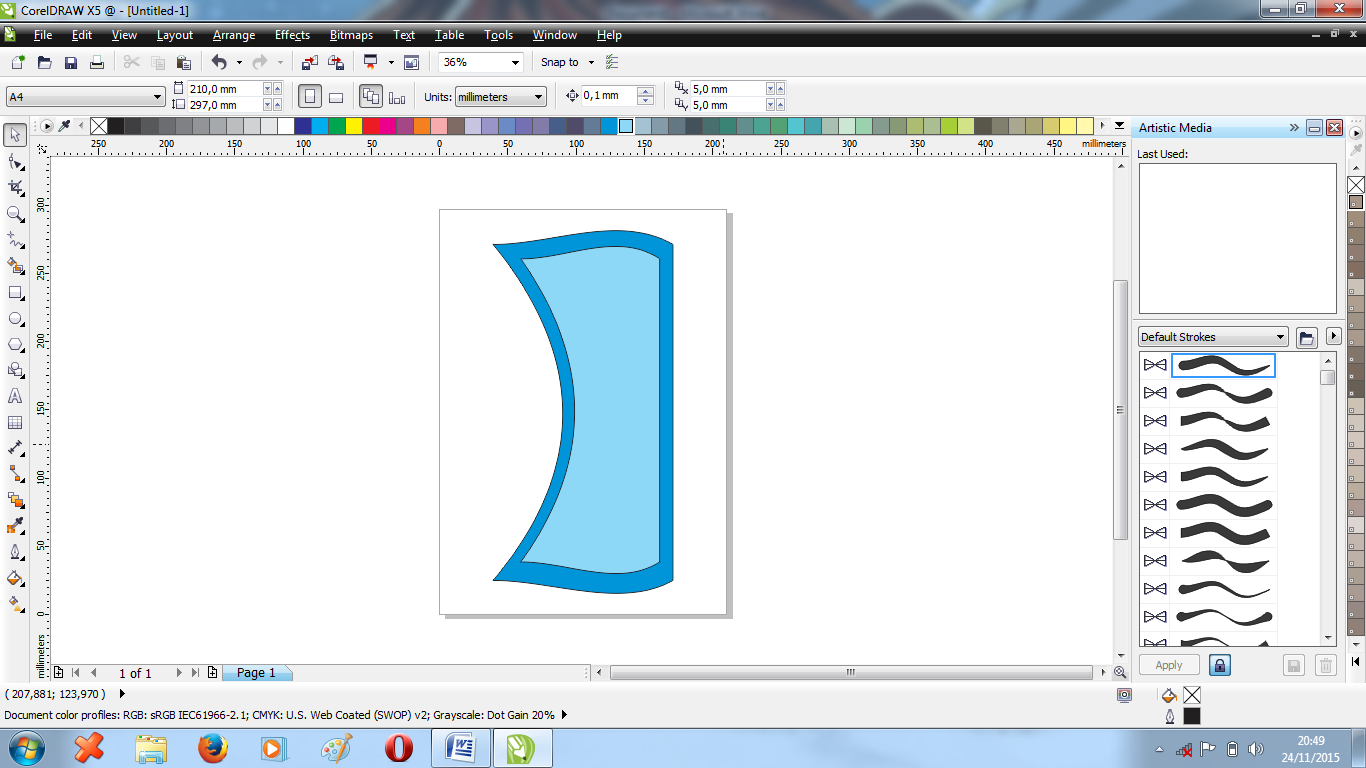Open the Welcome screen icon

[x=411, y=62]
